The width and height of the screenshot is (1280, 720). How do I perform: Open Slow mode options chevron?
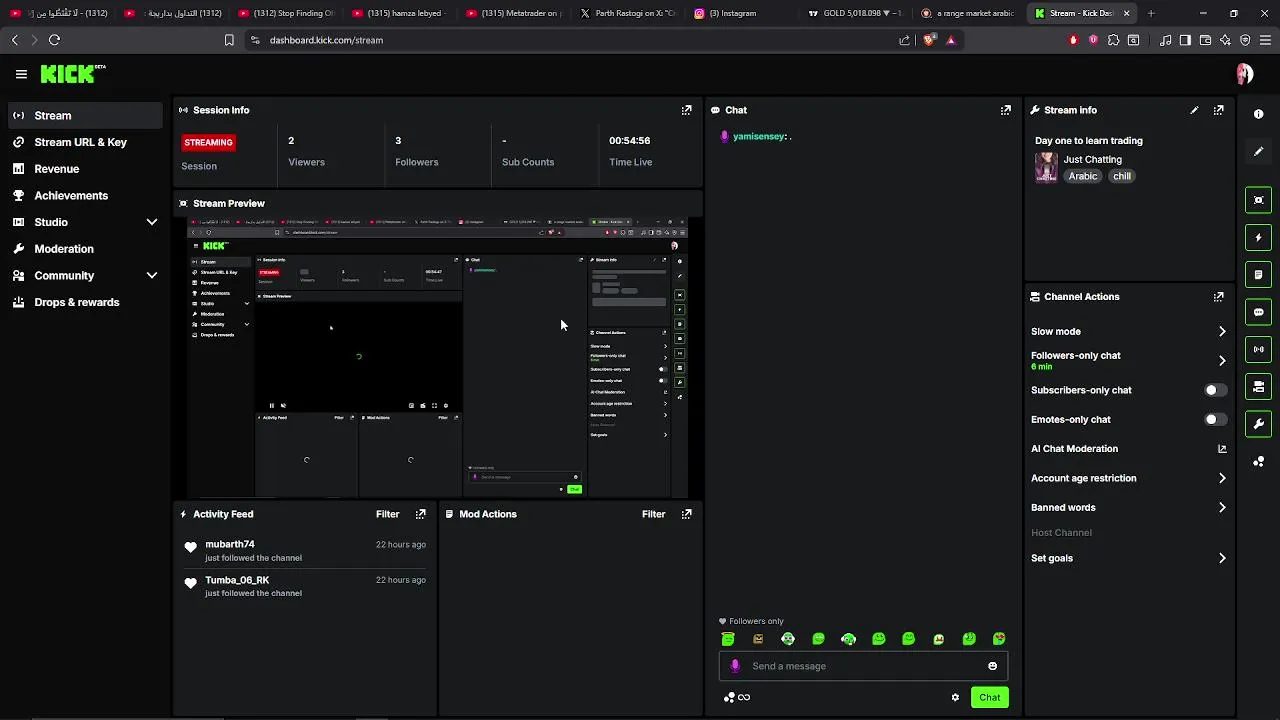(x=1221, y=331)
